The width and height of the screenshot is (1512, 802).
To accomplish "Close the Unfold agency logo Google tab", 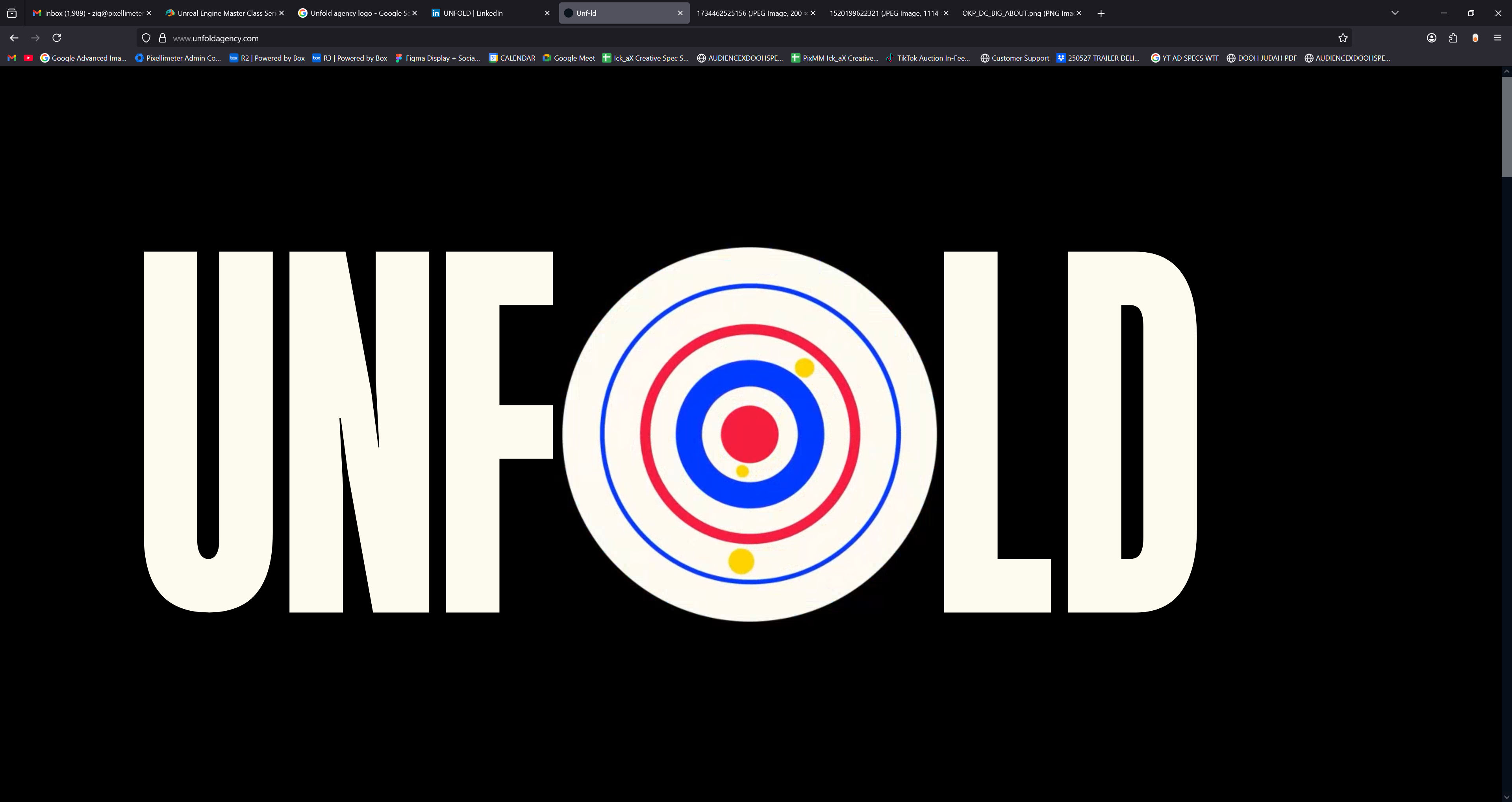I will [x=414, y=13].
